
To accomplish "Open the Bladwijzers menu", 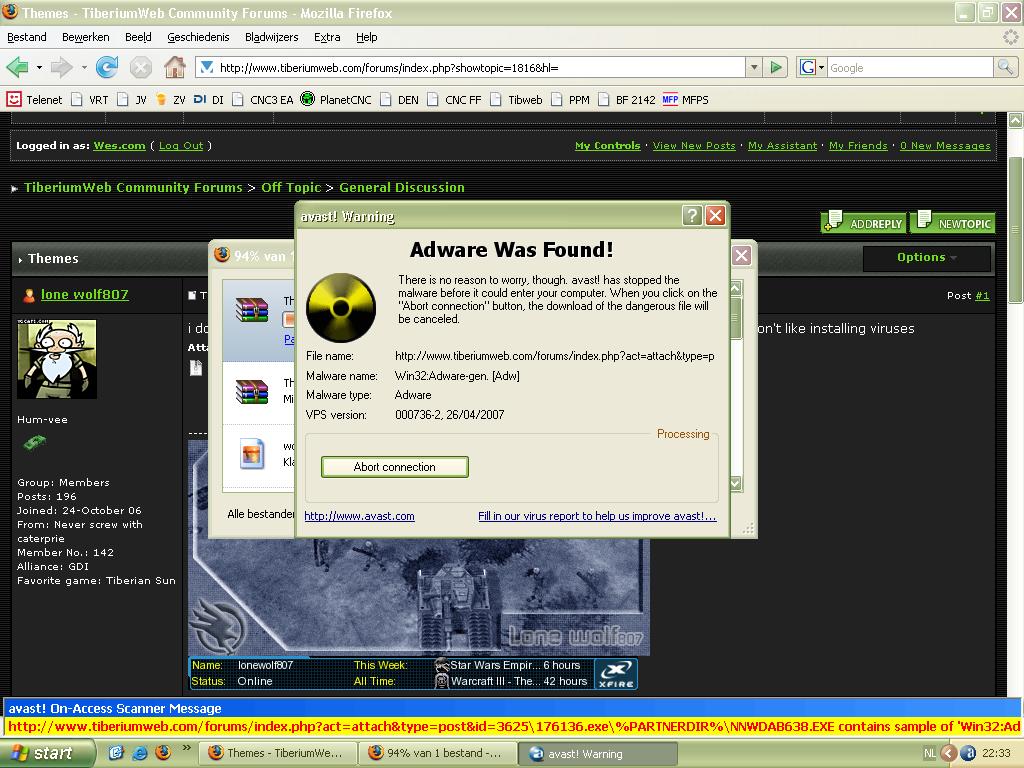I will [272, 37].
